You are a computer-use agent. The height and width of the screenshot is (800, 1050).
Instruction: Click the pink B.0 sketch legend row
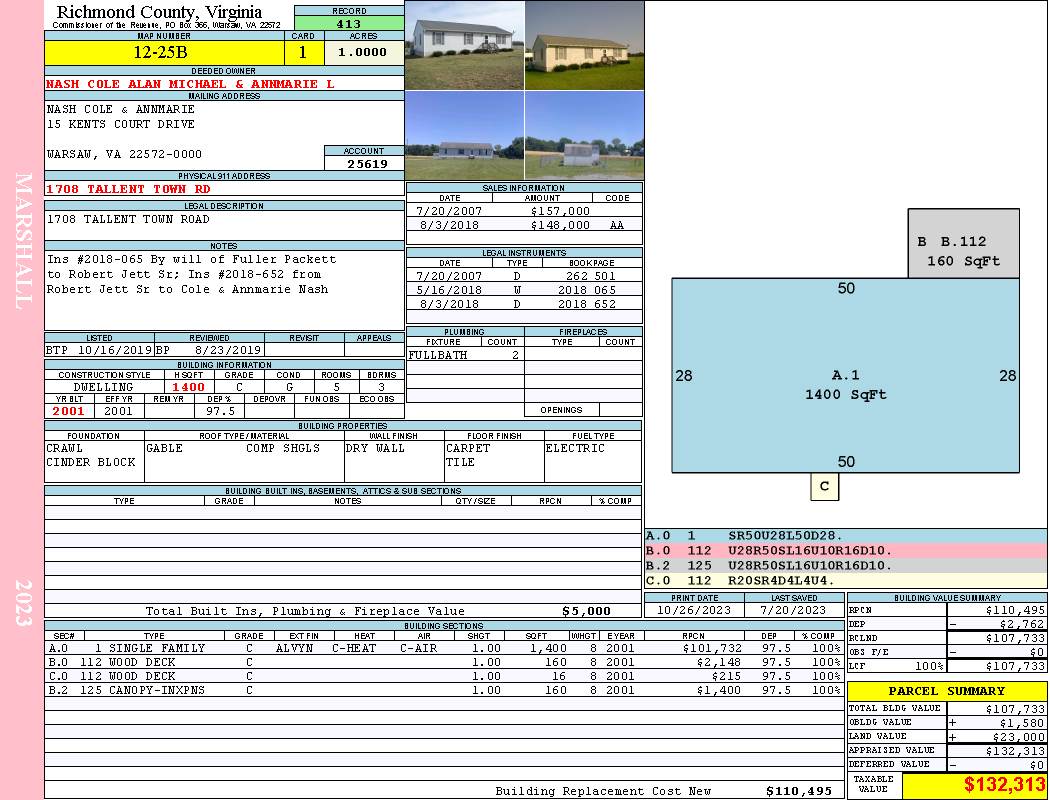click(x=846, y=550)
